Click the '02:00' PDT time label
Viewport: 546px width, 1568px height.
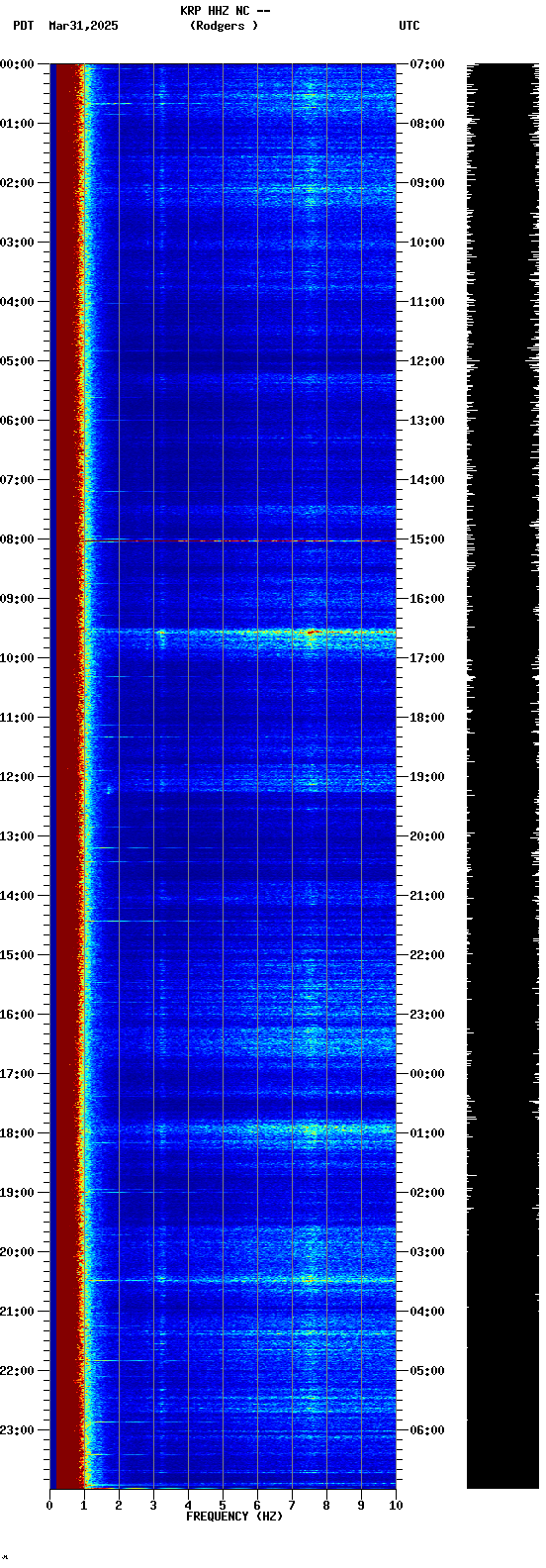(18, 183)
